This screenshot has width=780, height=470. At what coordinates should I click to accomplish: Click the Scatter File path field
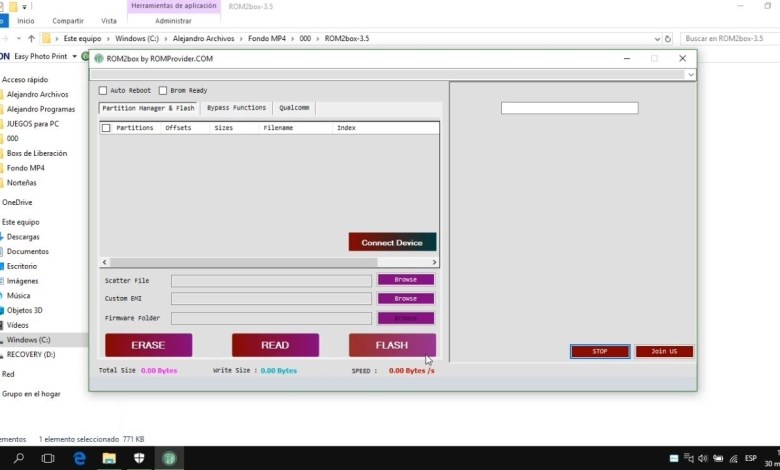(271, 280)
